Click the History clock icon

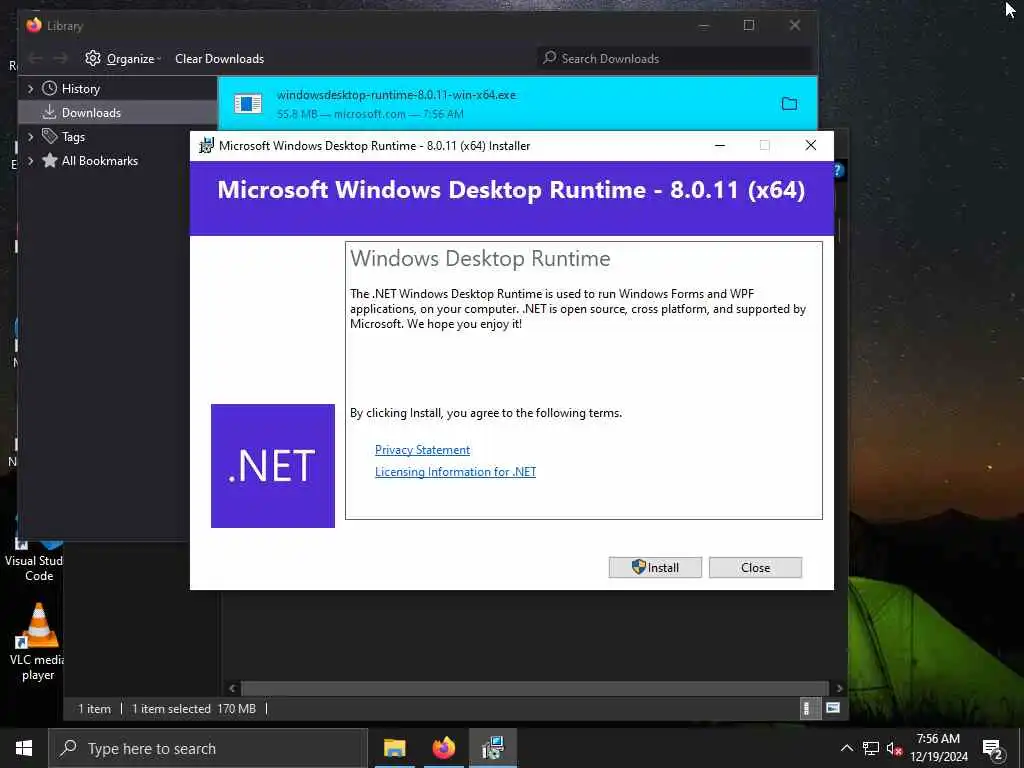[x=49, y=88]
